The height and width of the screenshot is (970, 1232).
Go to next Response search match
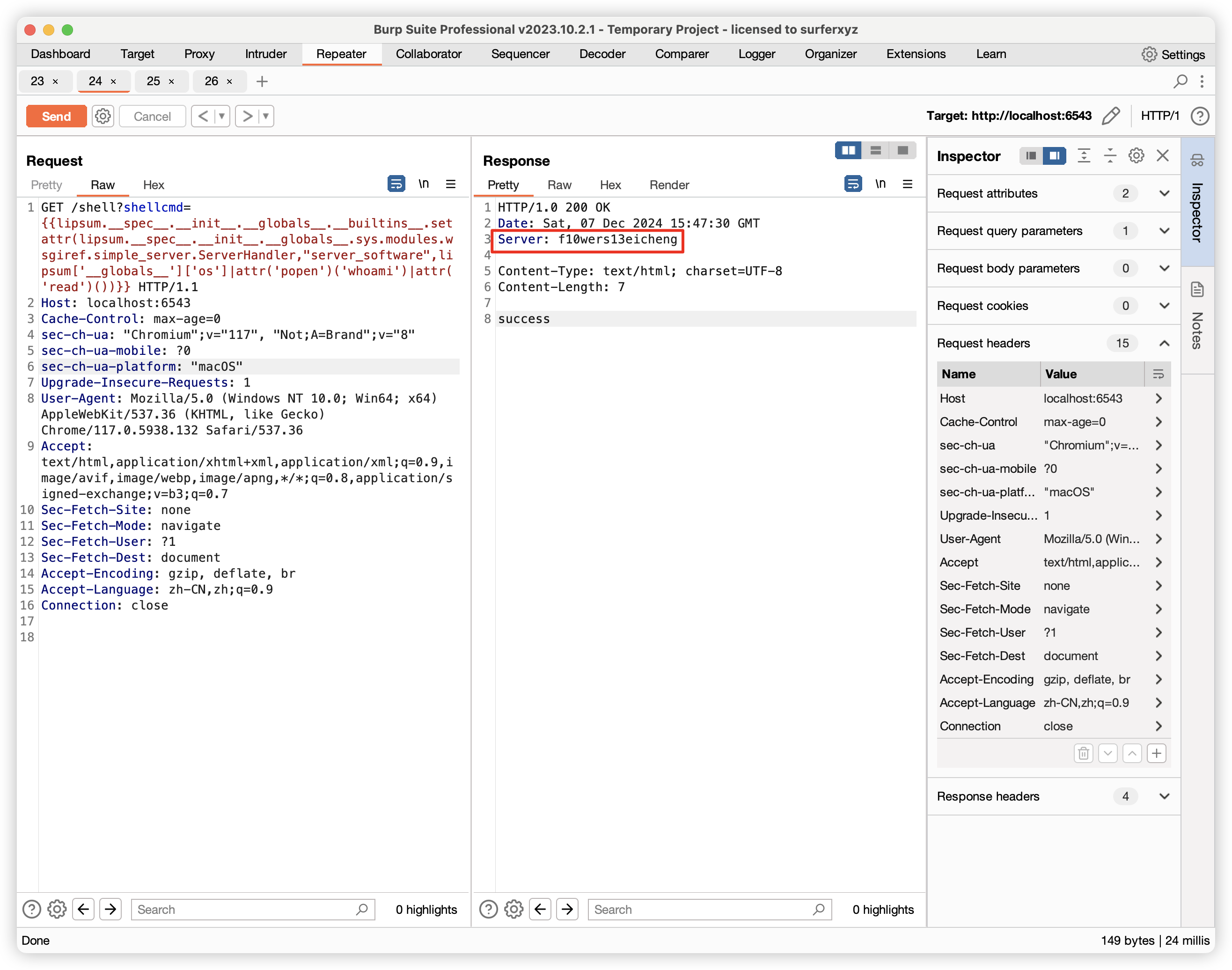(567, 910)
